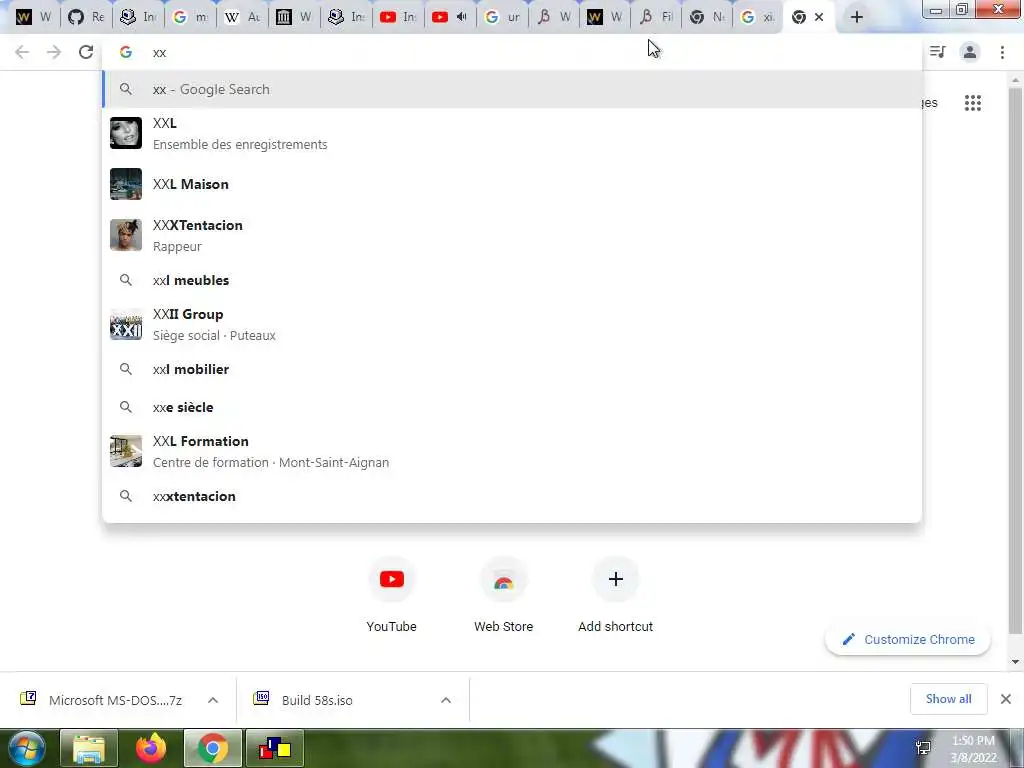Pick the XXL Maison suggestion
Image resolution: width=1024 pixels, height=768 pixels.
click(x=512, y=184)
